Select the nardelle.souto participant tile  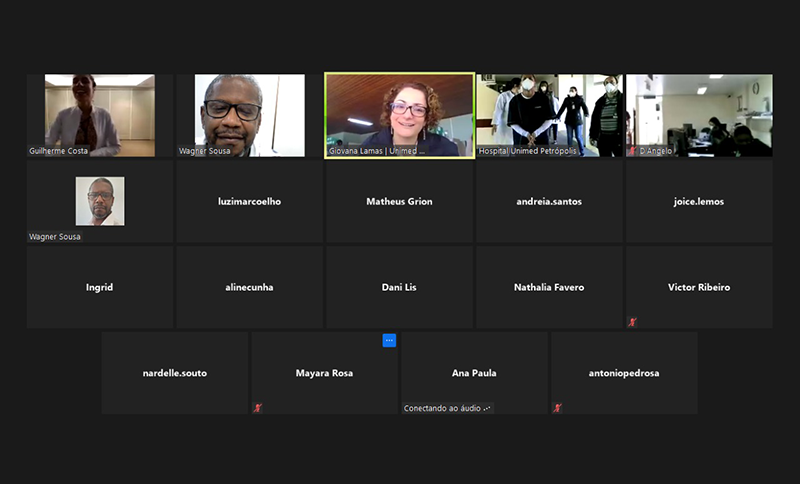pos(174,373)
